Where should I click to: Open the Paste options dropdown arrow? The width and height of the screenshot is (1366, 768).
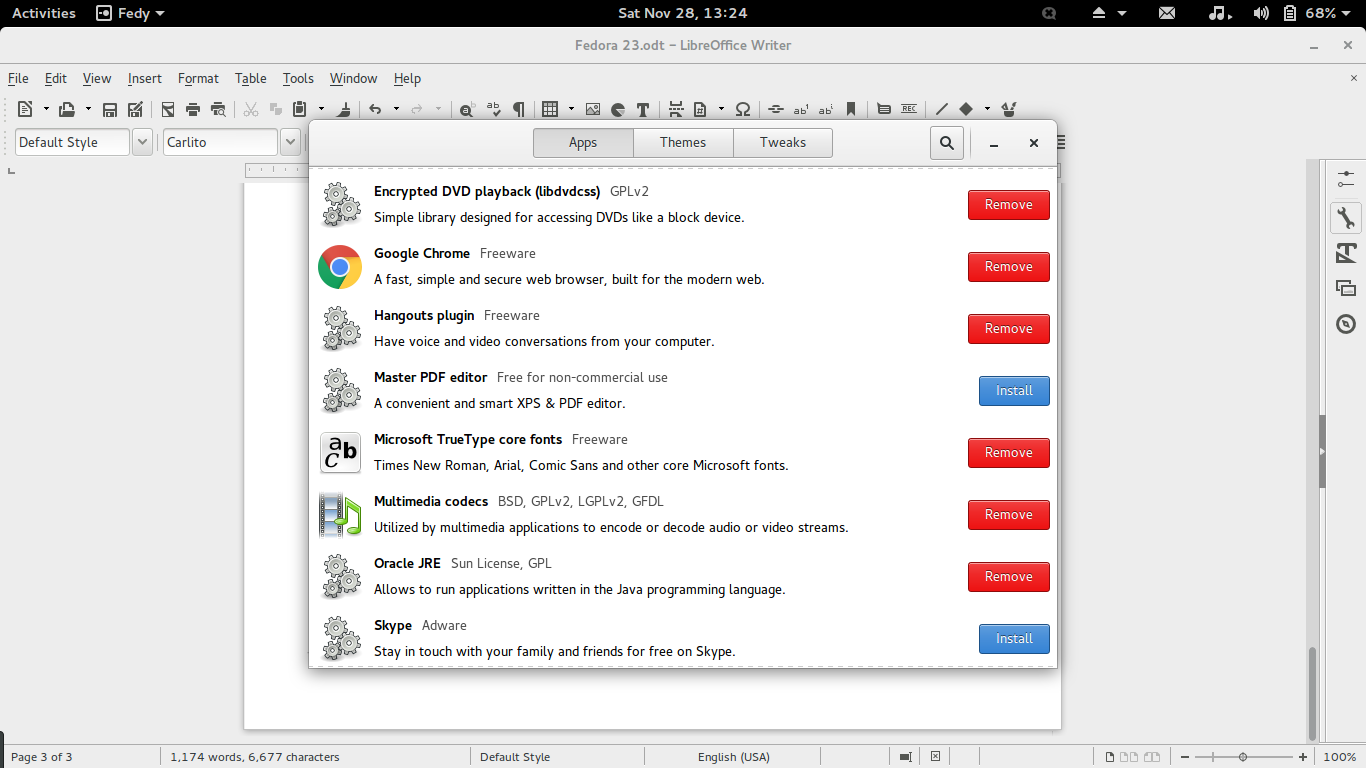pyautogui.click(x=321, y=109)
